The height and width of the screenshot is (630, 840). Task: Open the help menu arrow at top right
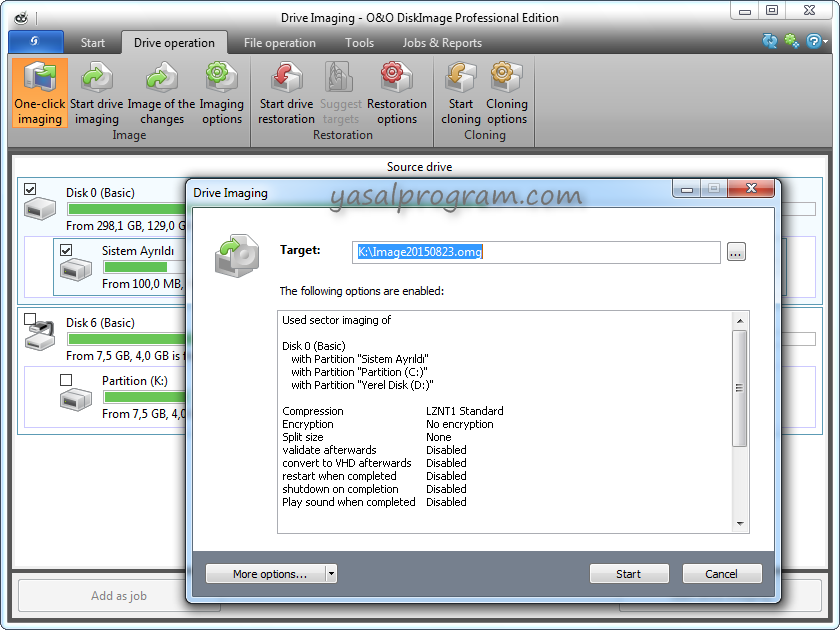(826, 42)
